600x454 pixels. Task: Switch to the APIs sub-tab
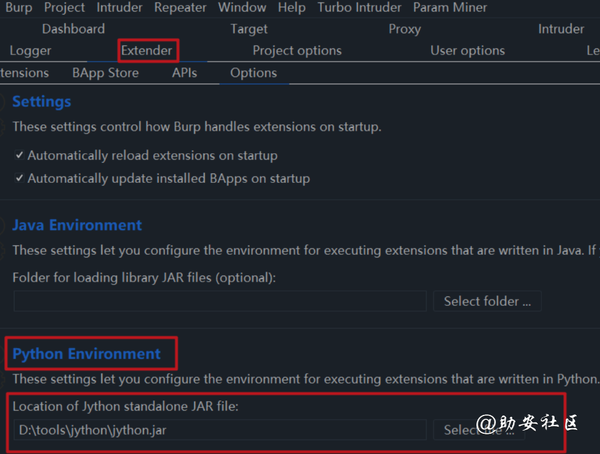[184, 73]
